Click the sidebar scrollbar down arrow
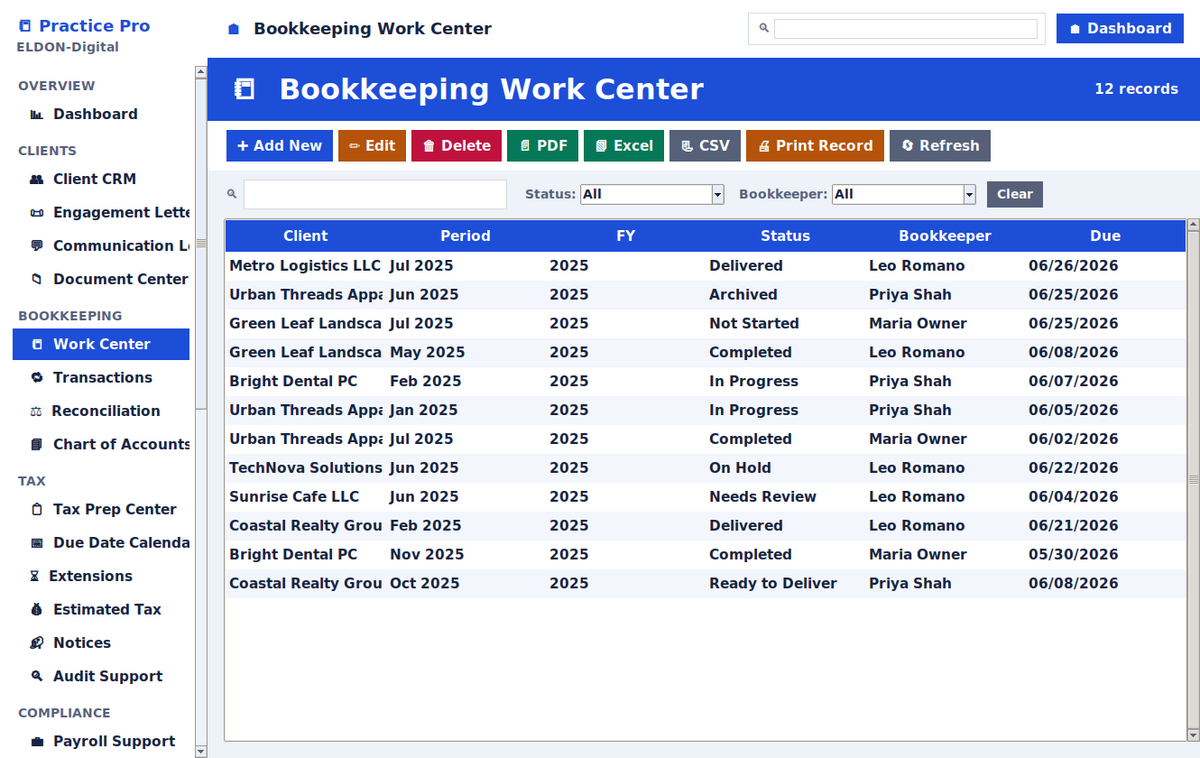The width and height of the screenshot is (1200, 758). tap(201, 751)
